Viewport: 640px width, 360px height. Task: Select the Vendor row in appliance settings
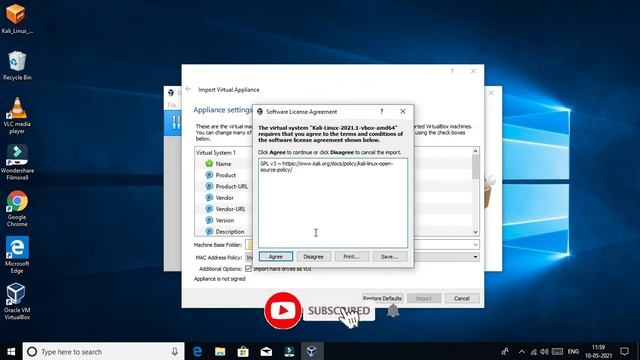tap(224, 198)
